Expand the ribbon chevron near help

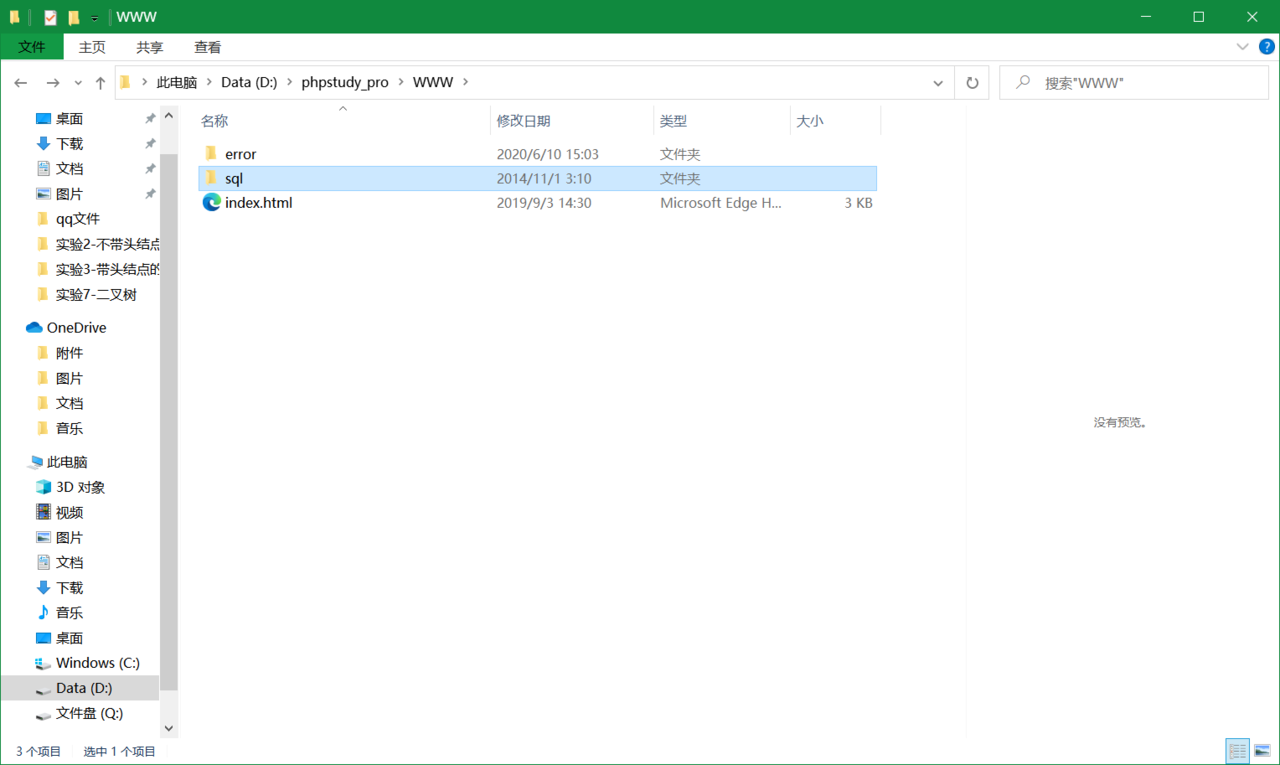click(1242, 47)
